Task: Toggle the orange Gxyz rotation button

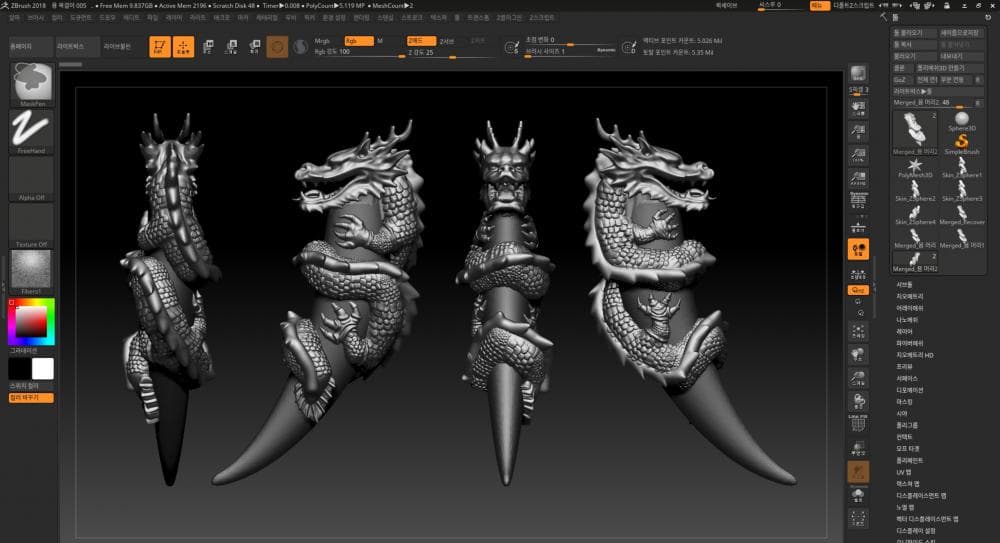Action: click(x=858, y=290)
